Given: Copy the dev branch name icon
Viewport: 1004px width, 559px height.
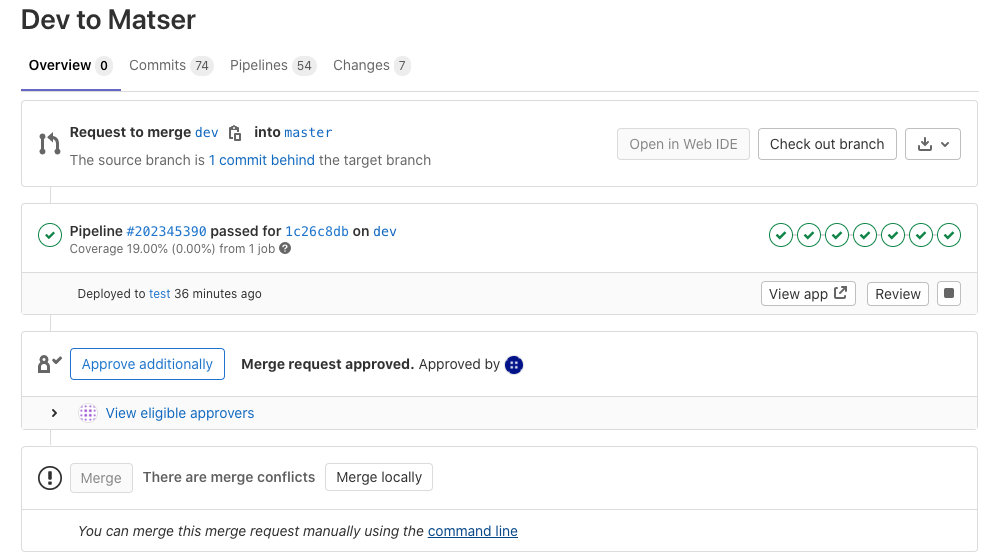Looking at the screenshot, I should (x=235, y=133).
